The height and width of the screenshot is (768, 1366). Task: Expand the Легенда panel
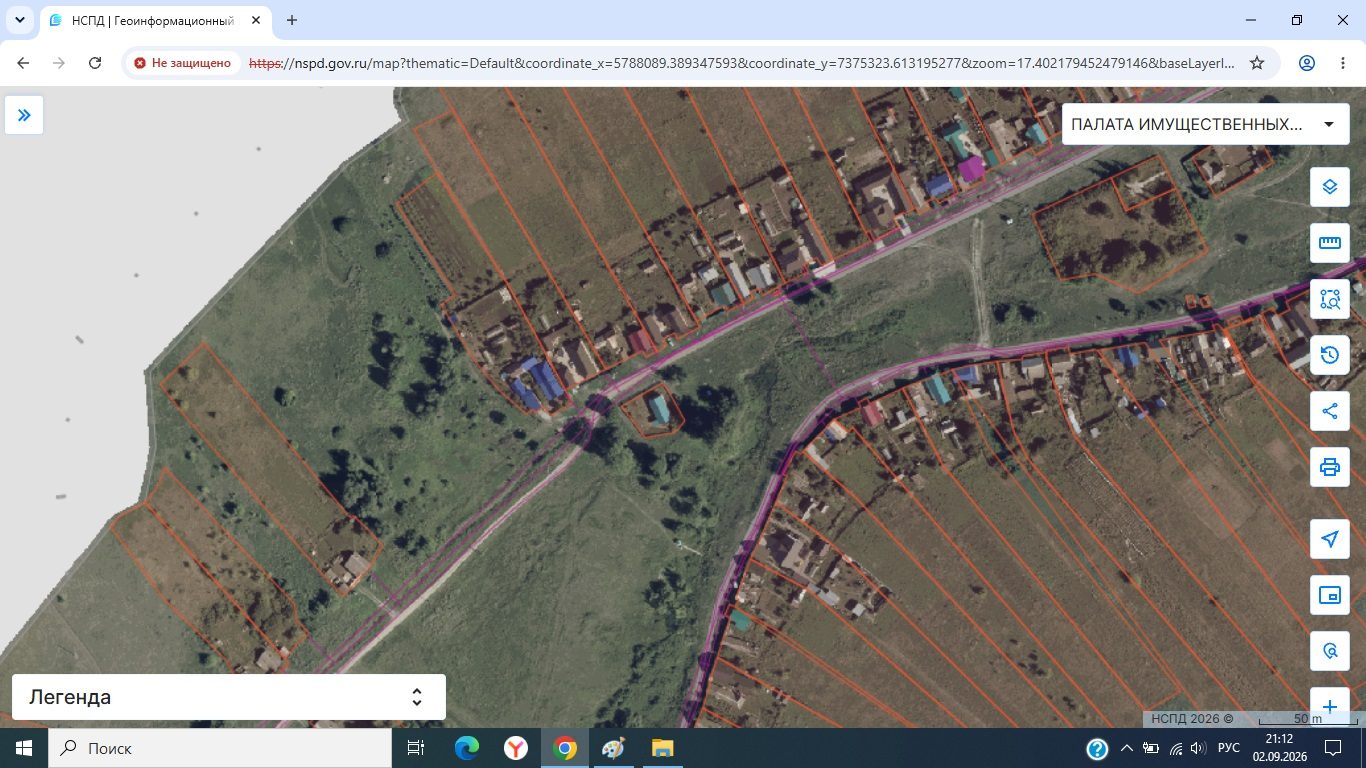229,697
